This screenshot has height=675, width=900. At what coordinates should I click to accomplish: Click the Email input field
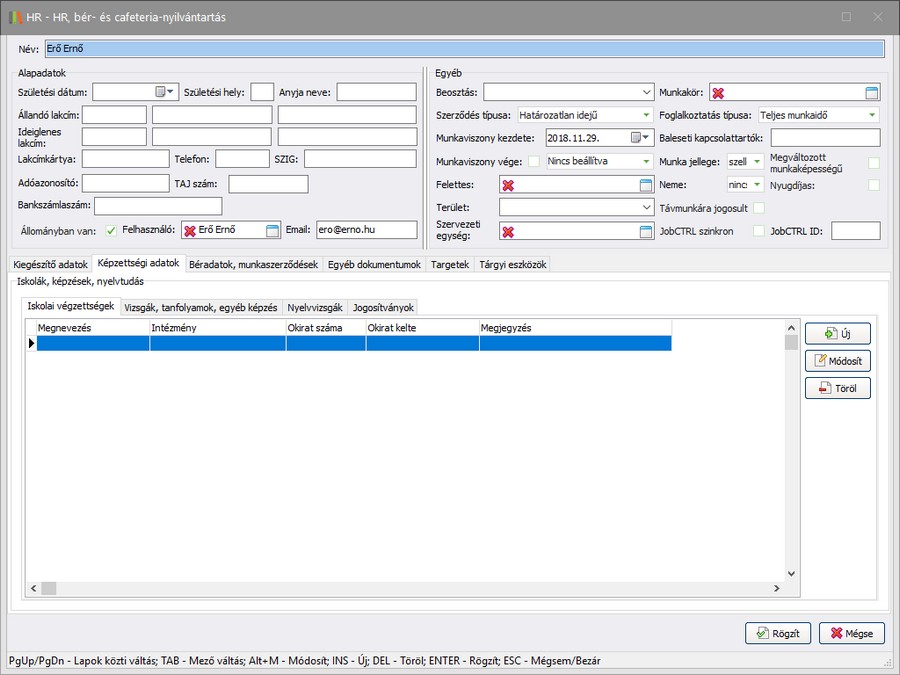pos(366,230)
